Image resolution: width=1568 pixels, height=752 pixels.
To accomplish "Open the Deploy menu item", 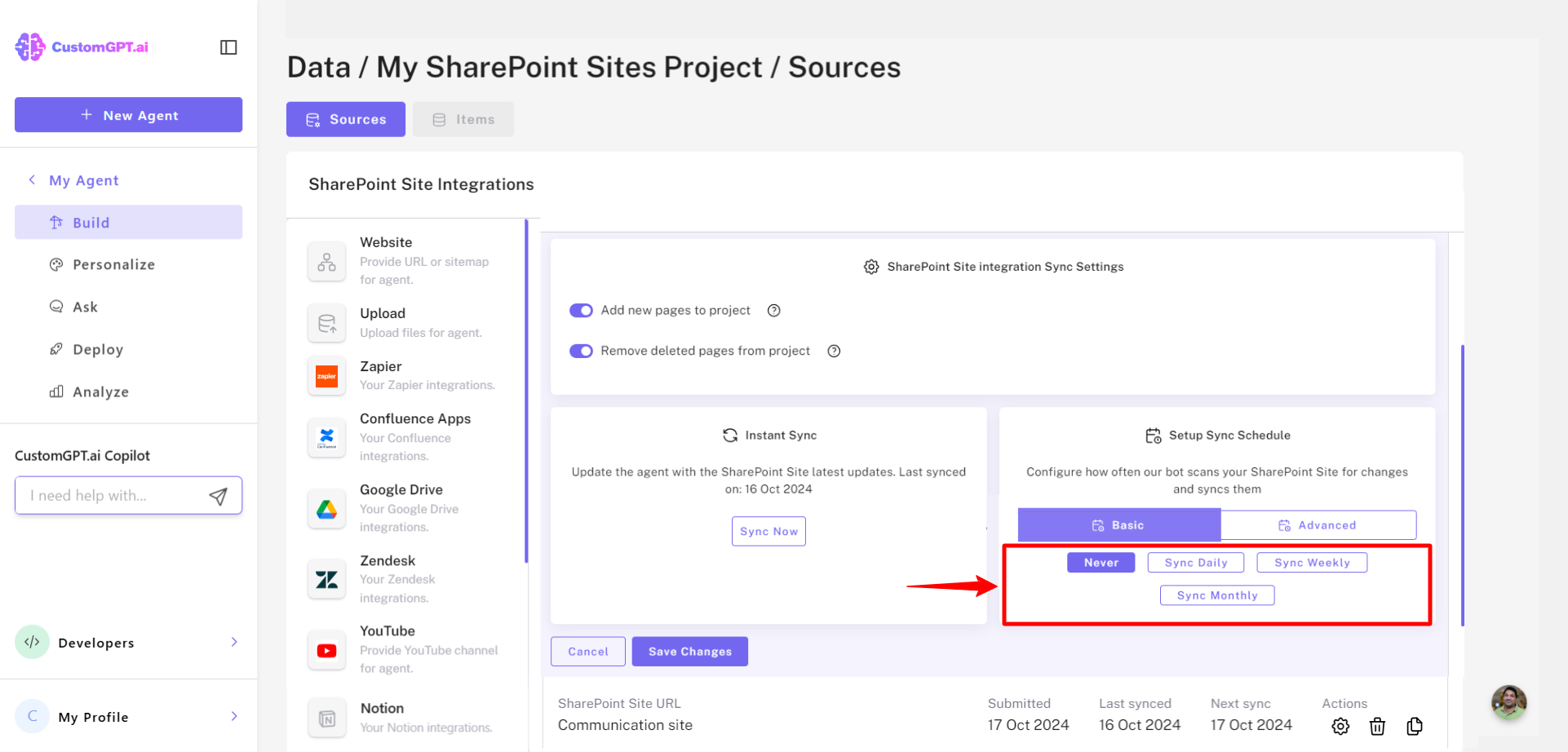I will (x=128, y=349).
